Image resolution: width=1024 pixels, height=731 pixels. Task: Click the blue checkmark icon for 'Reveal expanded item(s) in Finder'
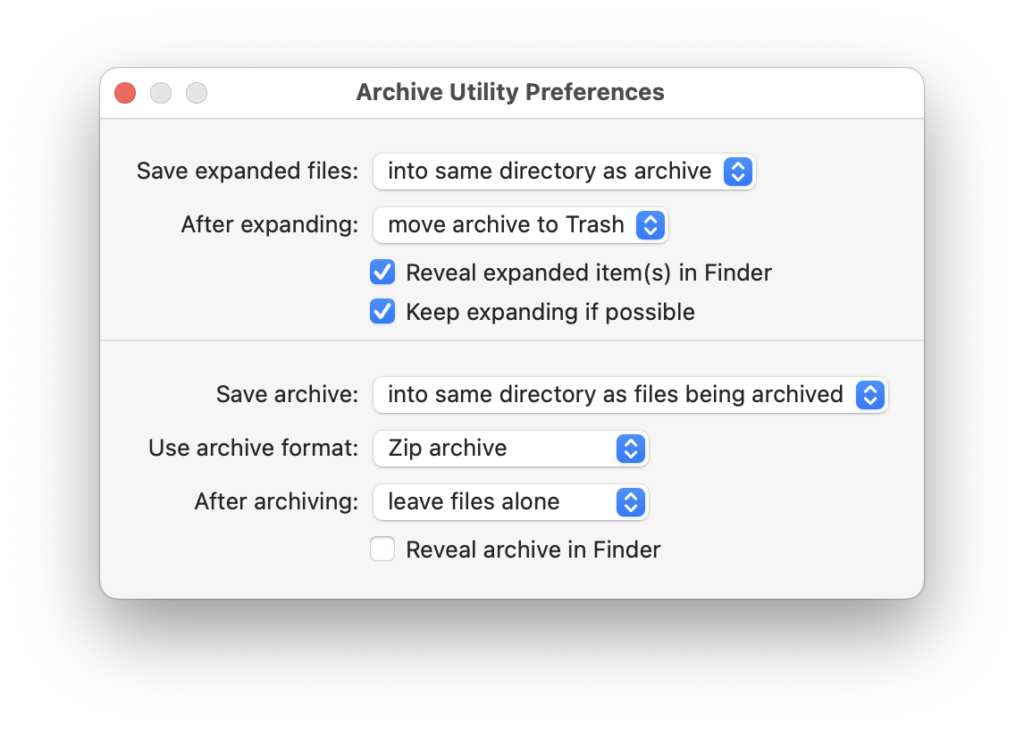[382, 272]
